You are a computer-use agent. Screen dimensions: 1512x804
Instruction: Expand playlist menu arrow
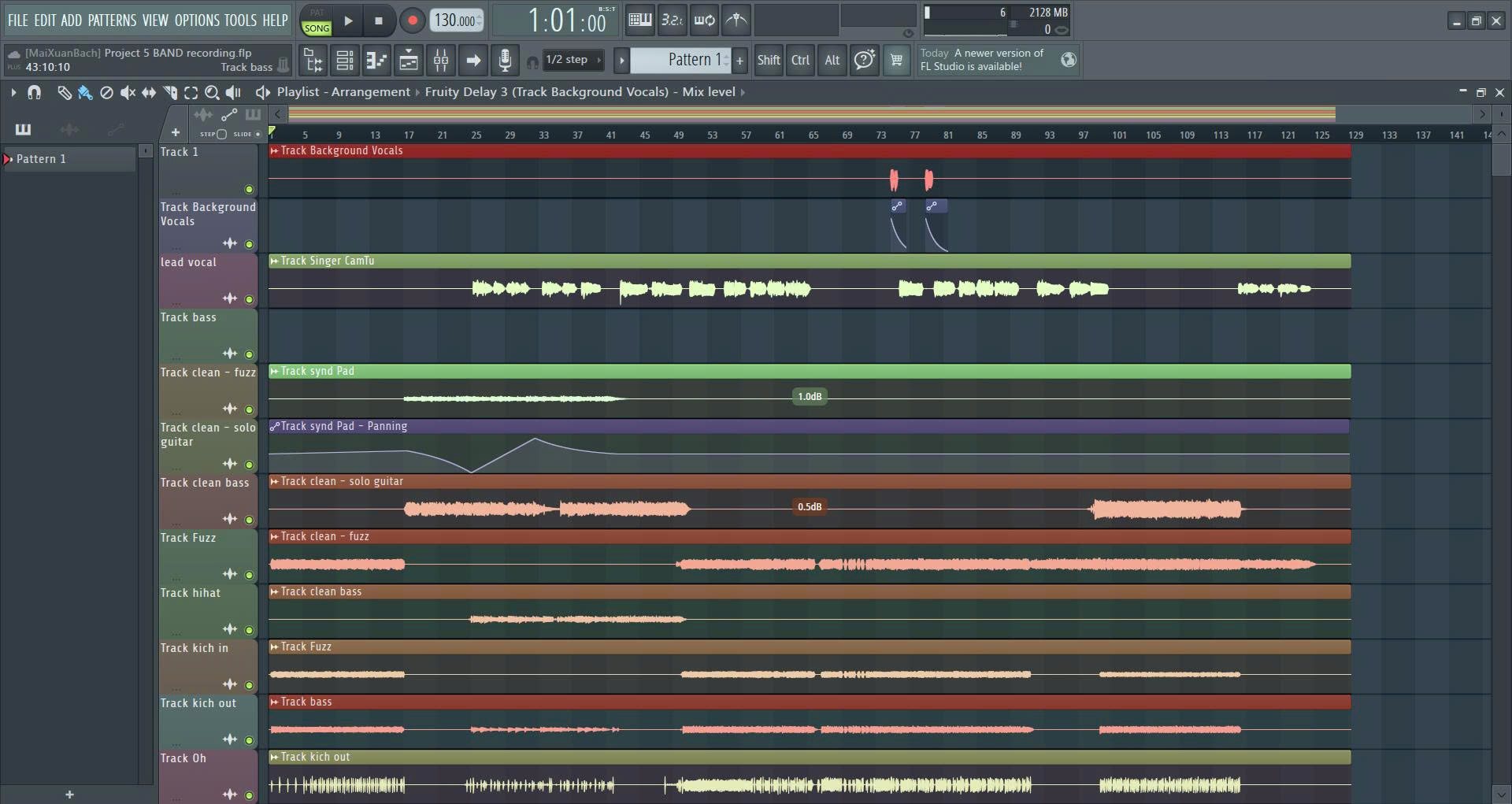(x=13, y=92)
